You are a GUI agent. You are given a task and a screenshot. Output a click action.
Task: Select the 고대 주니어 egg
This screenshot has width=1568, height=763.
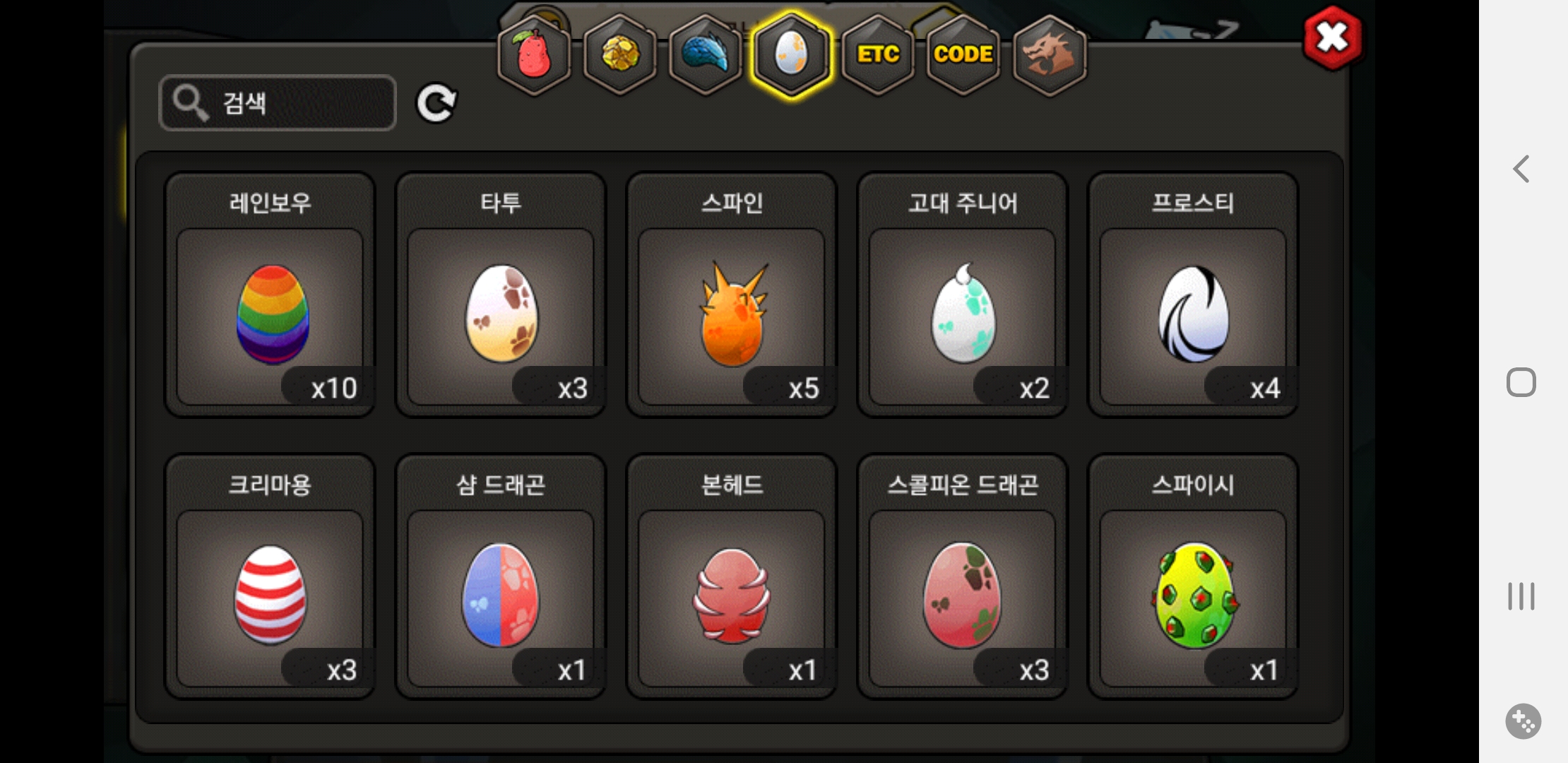963,295
